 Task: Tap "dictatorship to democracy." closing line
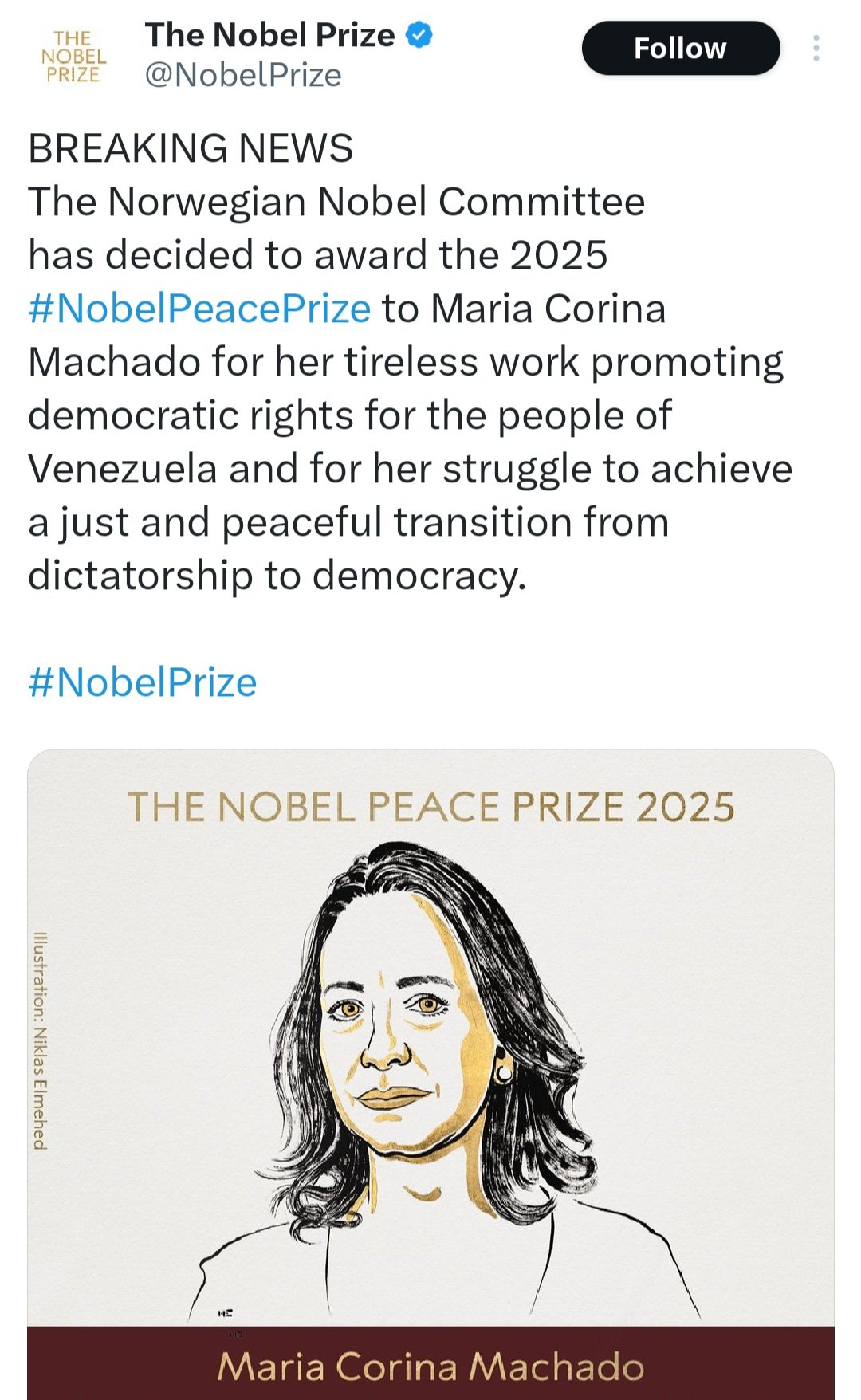(277, 576)
